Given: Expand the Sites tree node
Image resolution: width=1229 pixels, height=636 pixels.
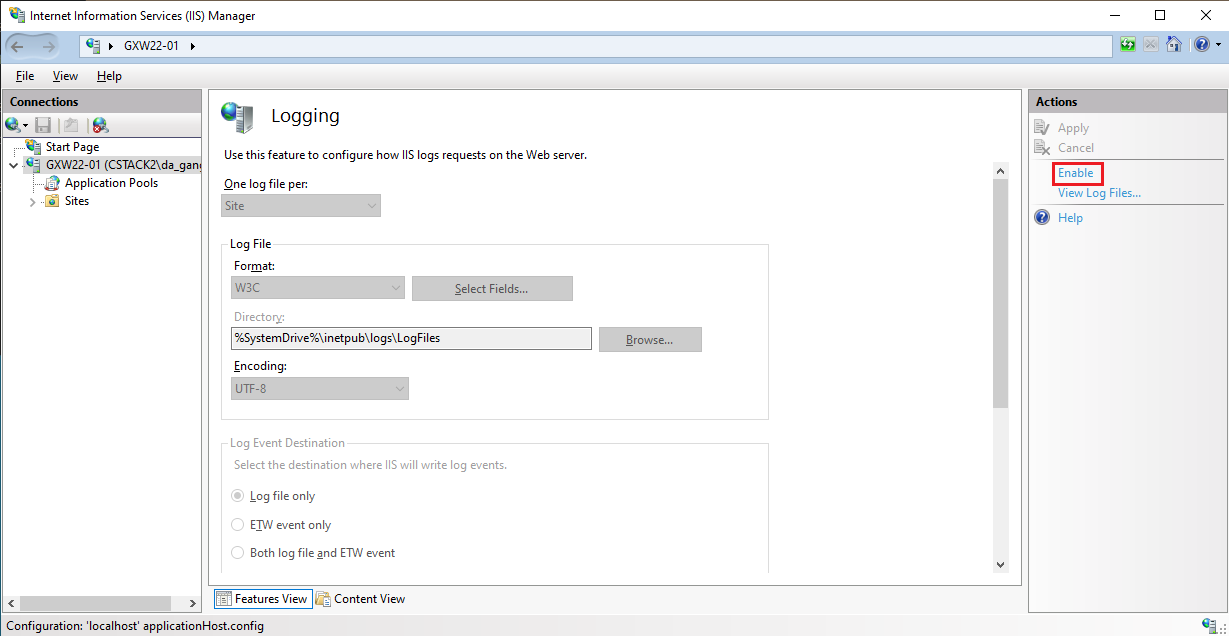Looking at the screenshot, I should (x=32, y=201).
